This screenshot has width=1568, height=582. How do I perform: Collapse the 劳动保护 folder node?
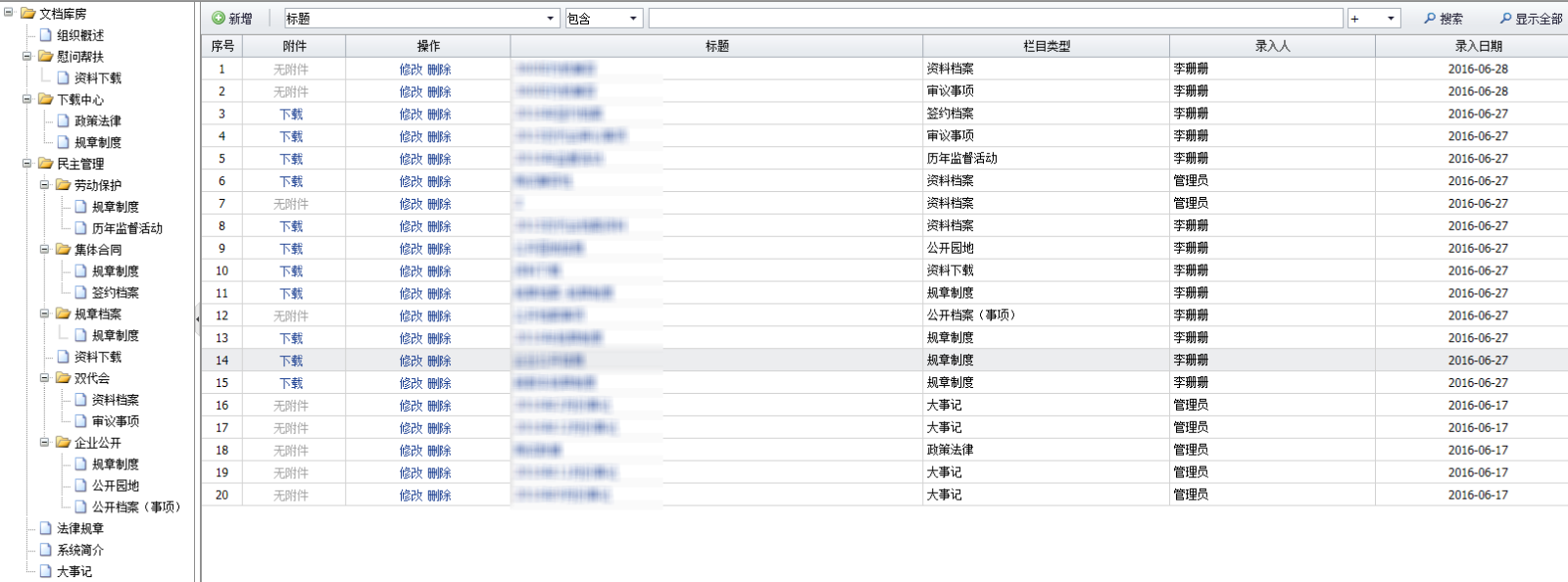[44, 185]
